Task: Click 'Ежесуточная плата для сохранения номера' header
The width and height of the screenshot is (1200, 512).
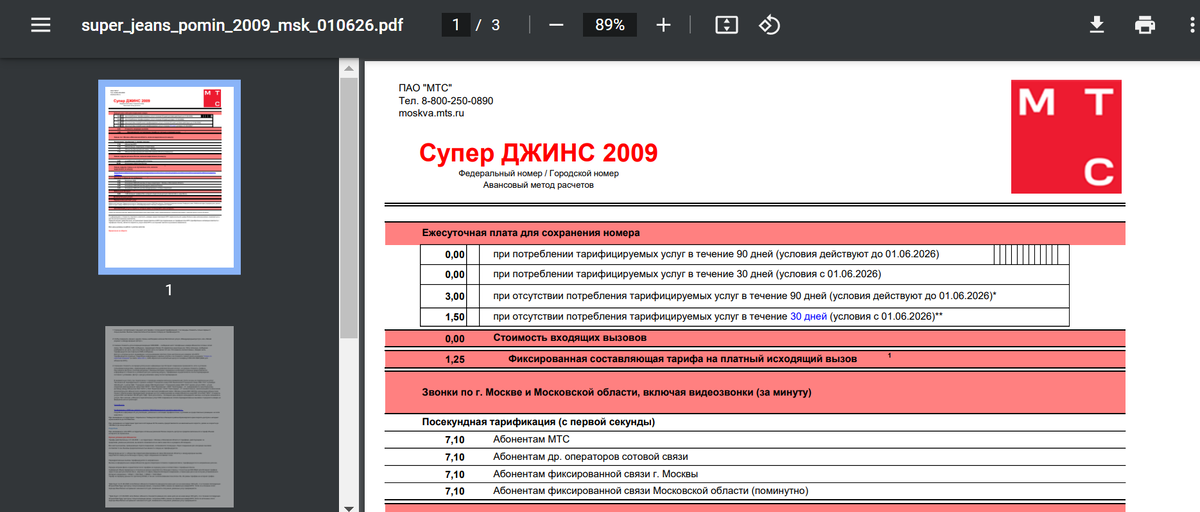Action: pyautogui.click(x=531, y=233)
